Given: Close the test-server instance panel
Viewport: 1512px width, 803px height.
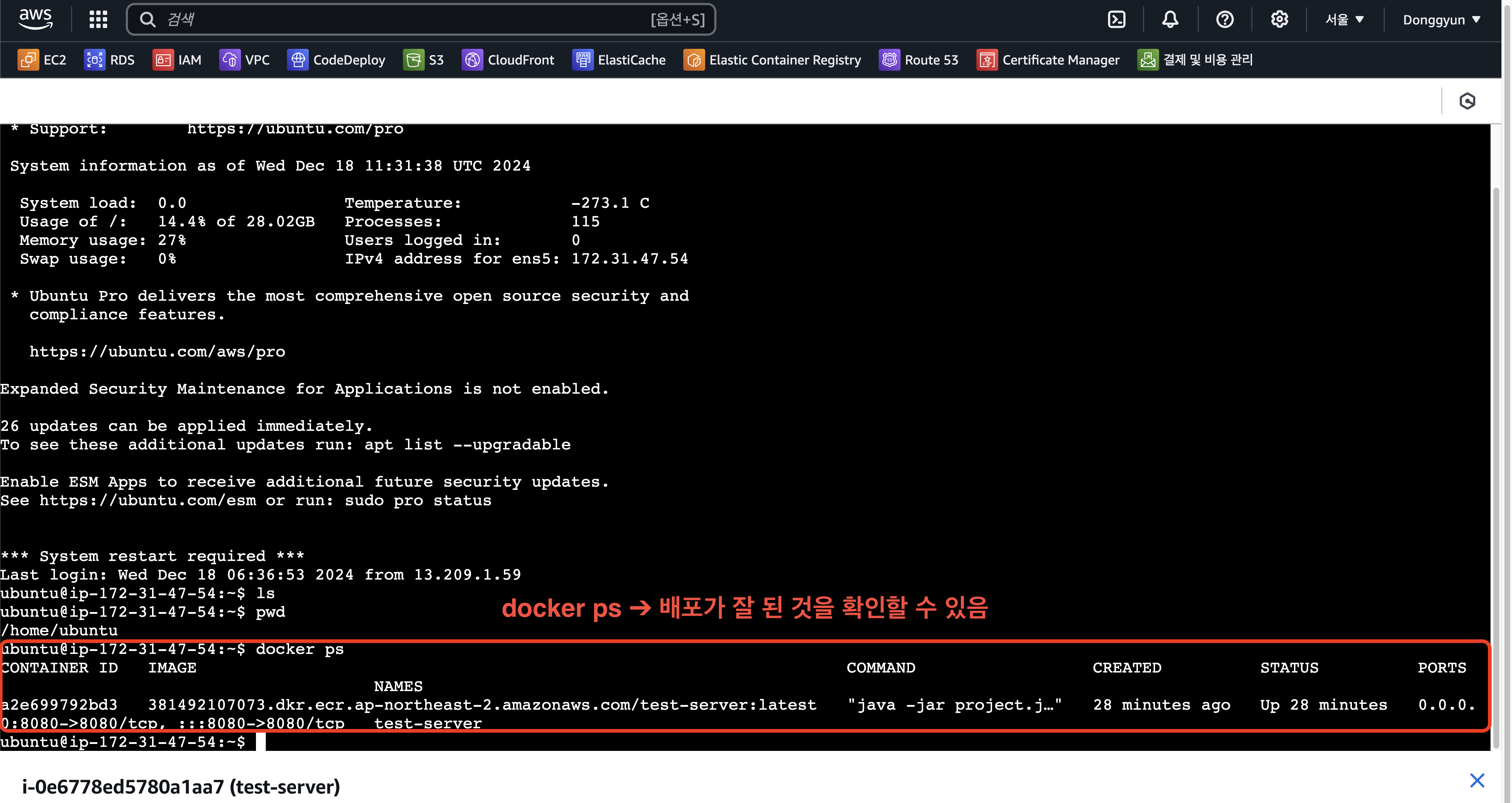Looking at the screenshot, I should pyautogui.click(x=1477, y=781).
